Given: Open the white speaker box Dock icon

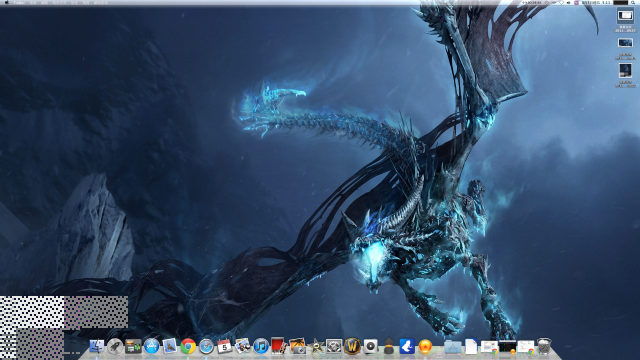Looking at the screenshot, I should pos(371,347).
